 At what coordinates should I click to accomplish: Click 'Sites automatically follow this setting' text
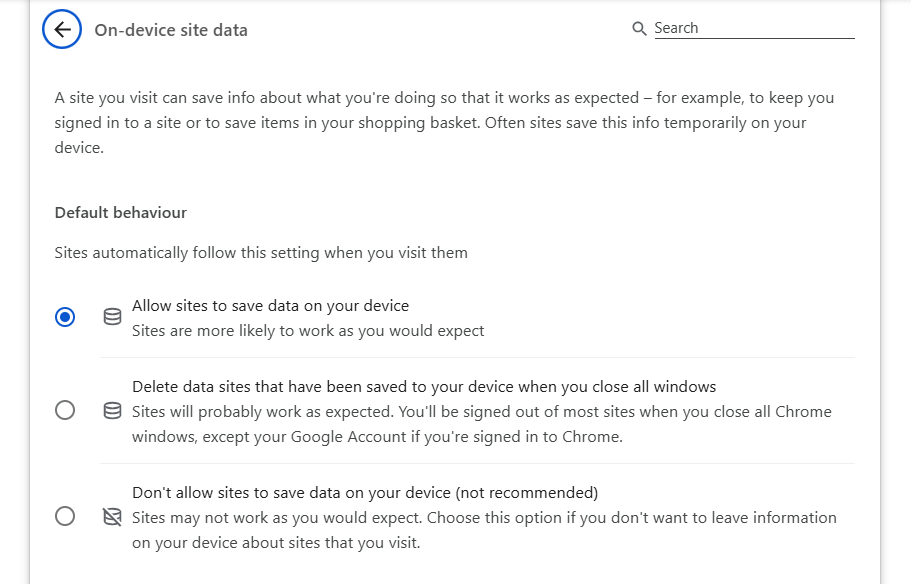point(261,253)
